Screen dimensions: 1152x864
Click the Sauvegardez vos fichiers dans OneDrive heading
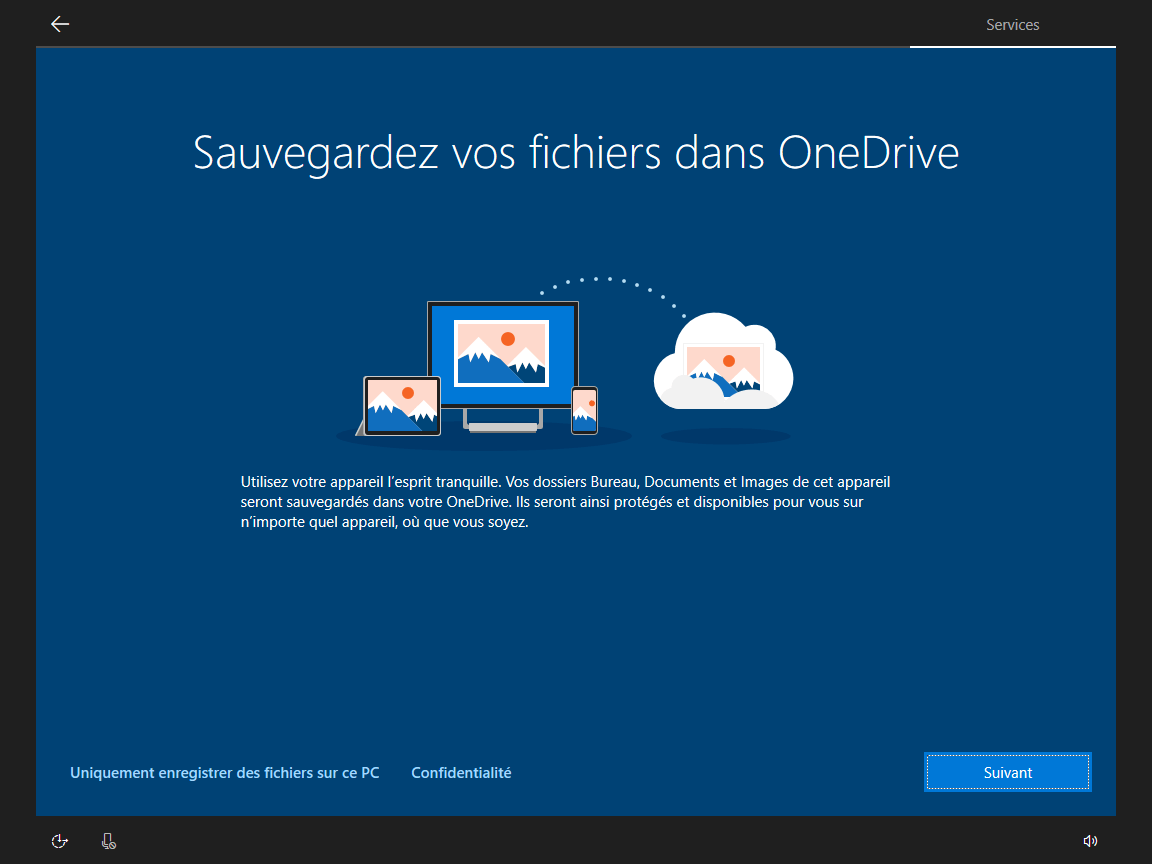click(x=576, y=153)
